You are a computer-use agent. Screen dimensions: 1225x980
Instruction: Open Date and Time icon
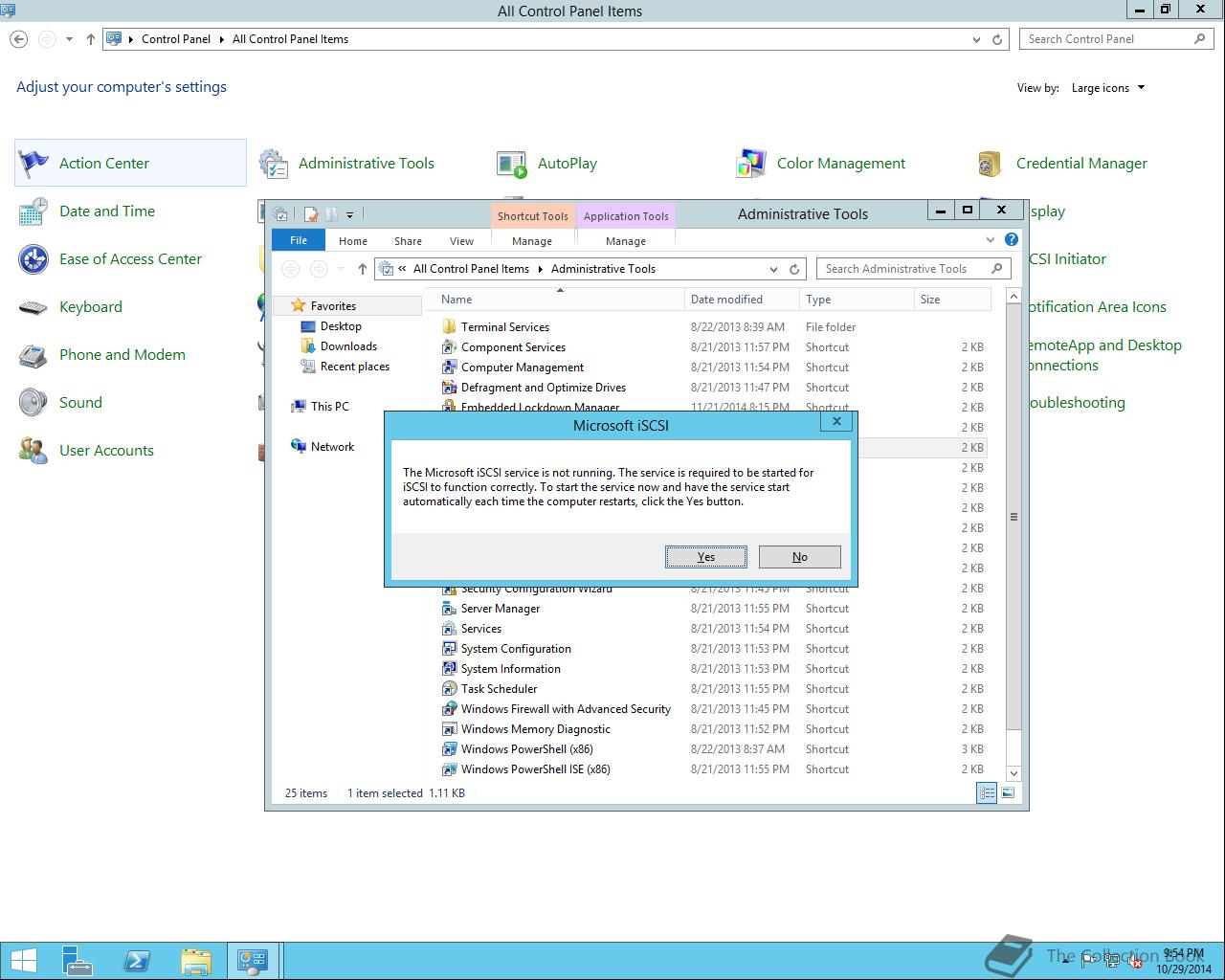point(33,212)
